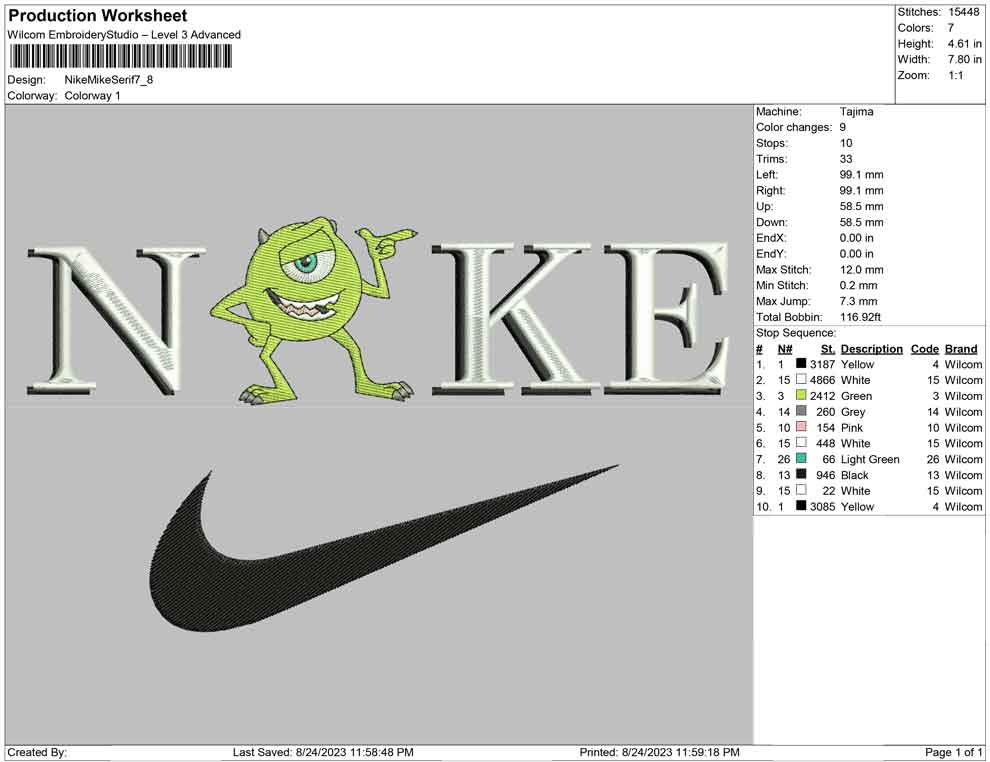Click the white swatch beside 4866 White
Viewport: 990px width, 762px height.
(801, 379)
